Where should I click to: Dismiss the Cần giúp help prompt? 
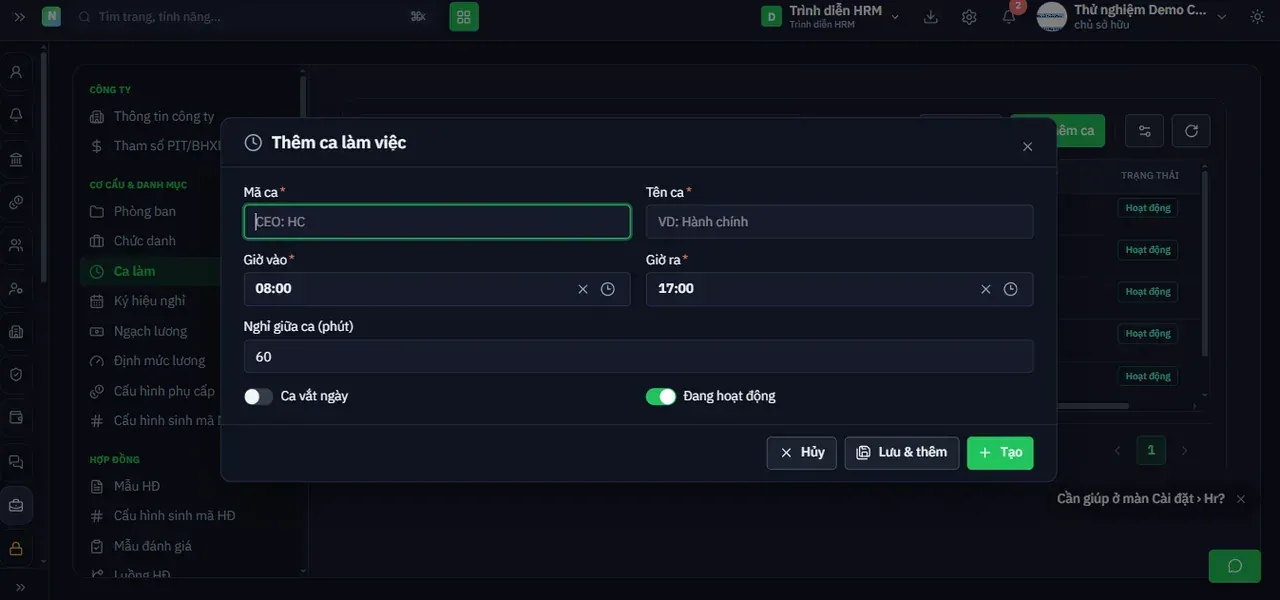[1241, 499]
